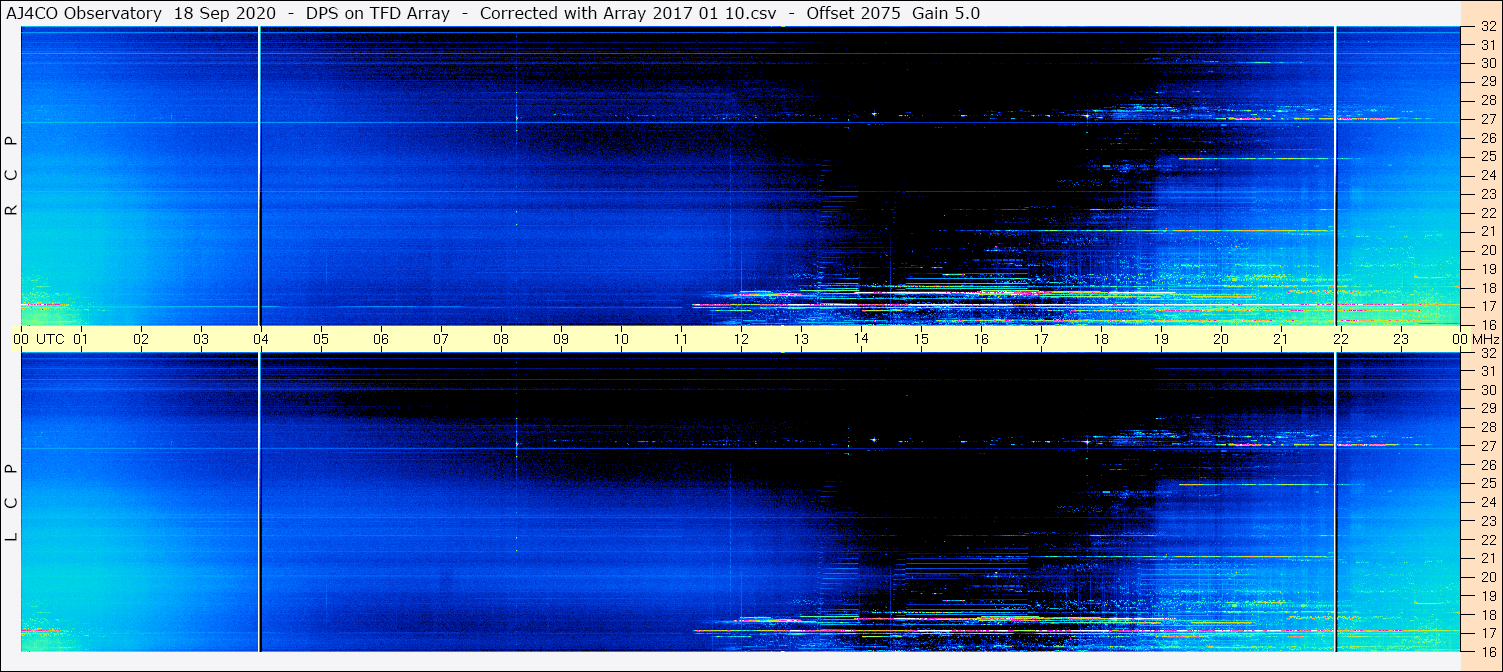Click the 13 hour axis label
This screenshot has width=1503, height=672.
pyautogui.click(x=801, y=339)
